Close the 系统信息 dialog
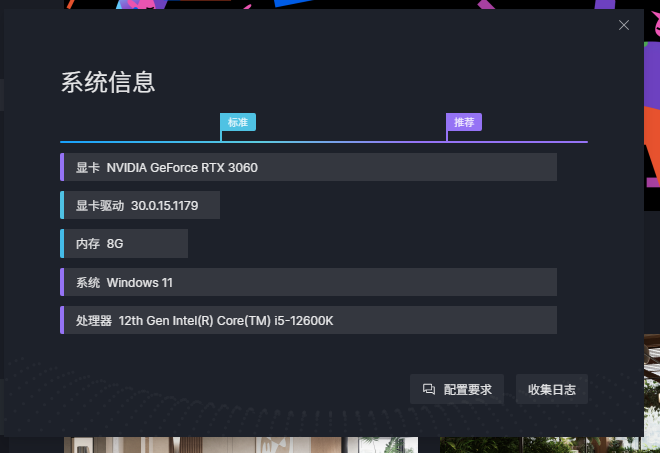This screenshot has width=660, height=453. click(x=624, y=25)
